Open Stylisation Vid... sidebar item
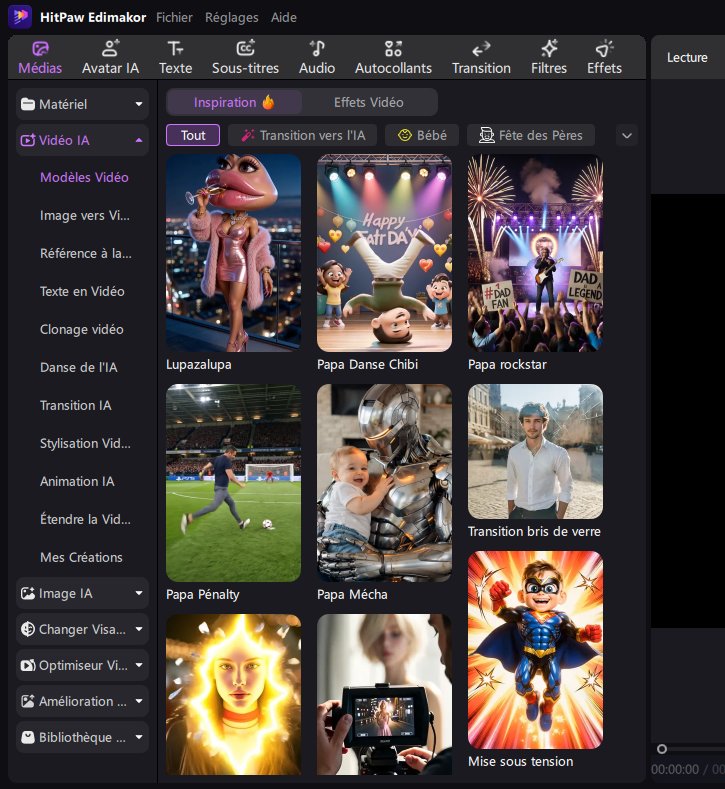Image resolution: width=725 pixels, height=789 pixels. pos(85,443)
